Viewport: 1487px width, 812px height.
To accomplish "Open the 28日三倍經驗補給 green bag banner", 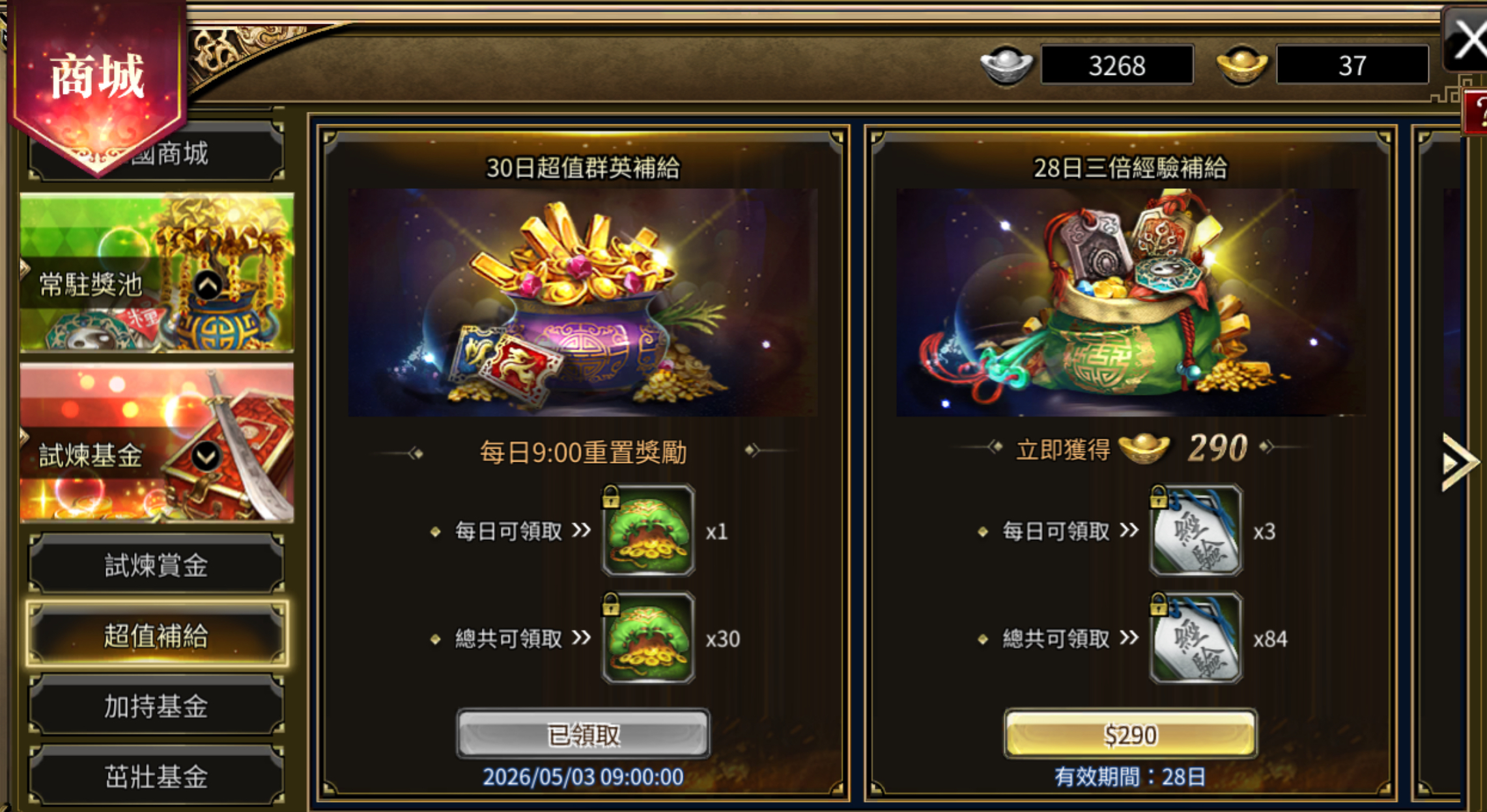I will (1131, 302).
